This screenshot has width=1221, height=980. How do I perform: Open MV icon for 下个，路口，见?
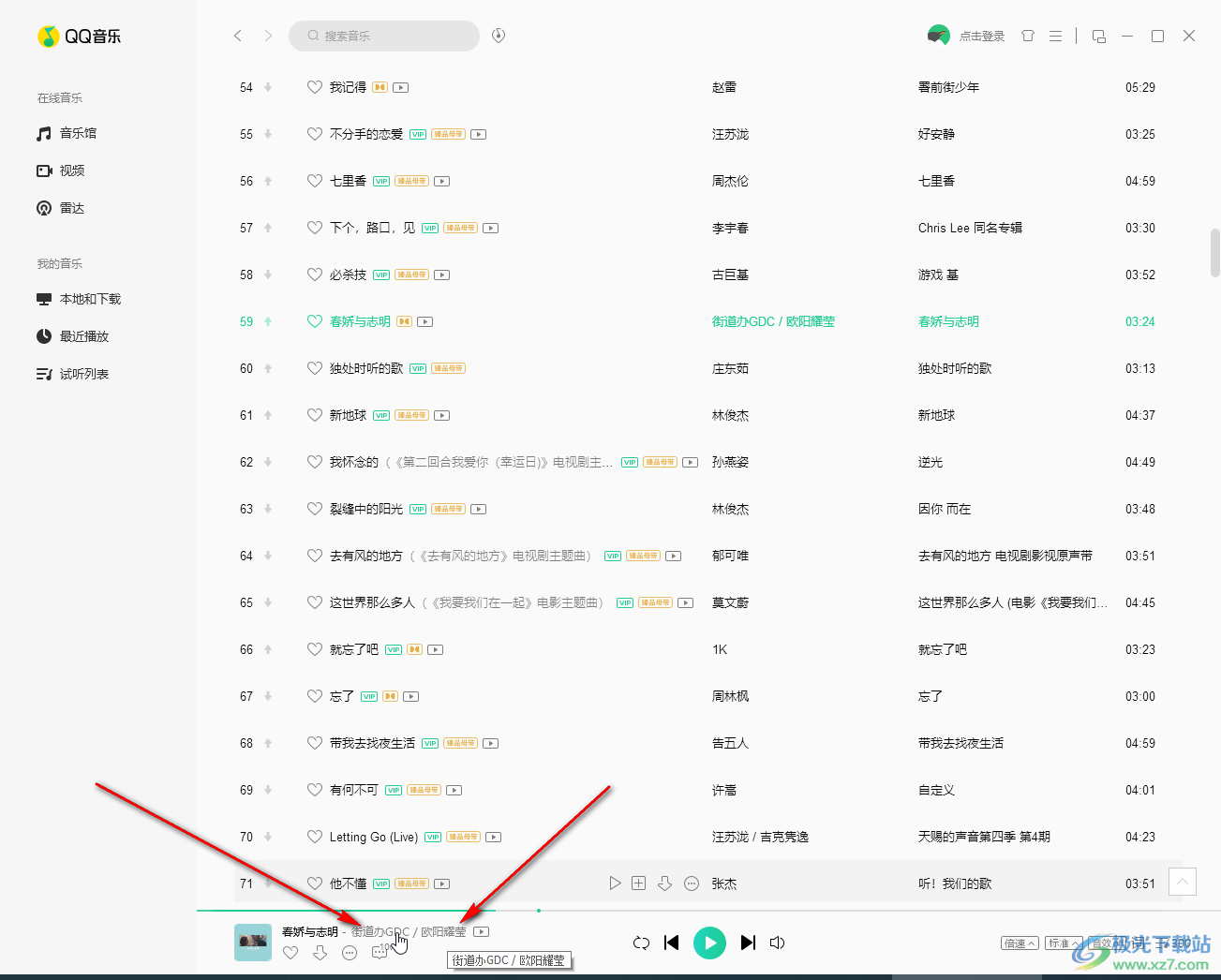tap(490, 228)
